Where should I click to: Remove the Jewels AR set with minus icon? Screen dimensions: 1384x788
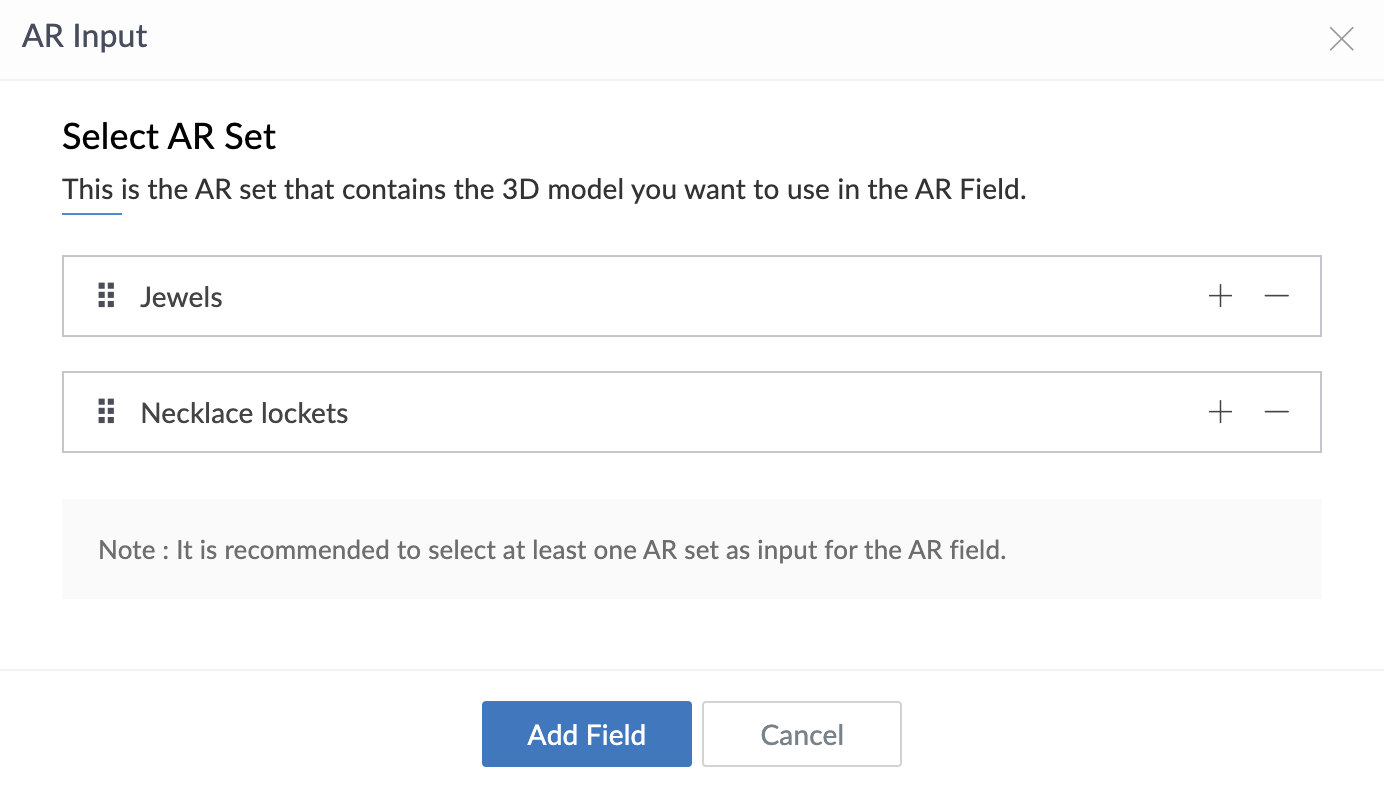(x=1276, y=296)
